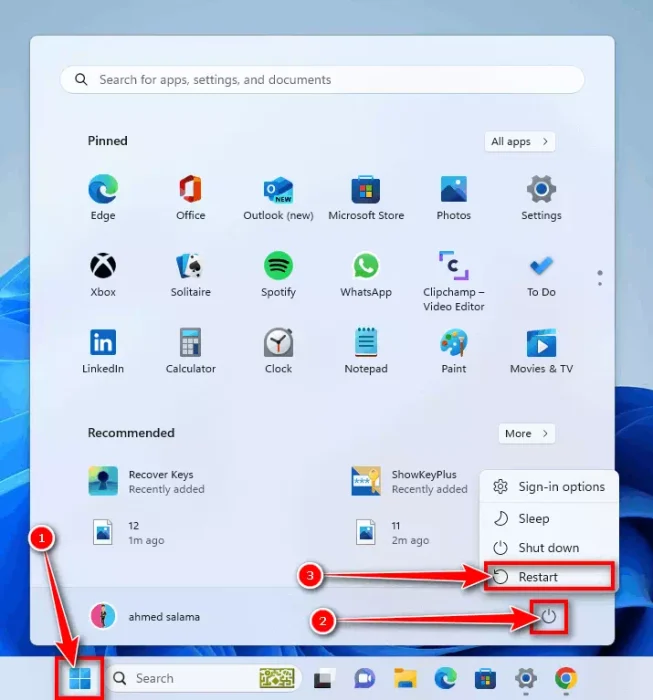Screen dimensions: 653x700
Task: Open recommended Recover Keys app
Action: click(x=147, y=481)
